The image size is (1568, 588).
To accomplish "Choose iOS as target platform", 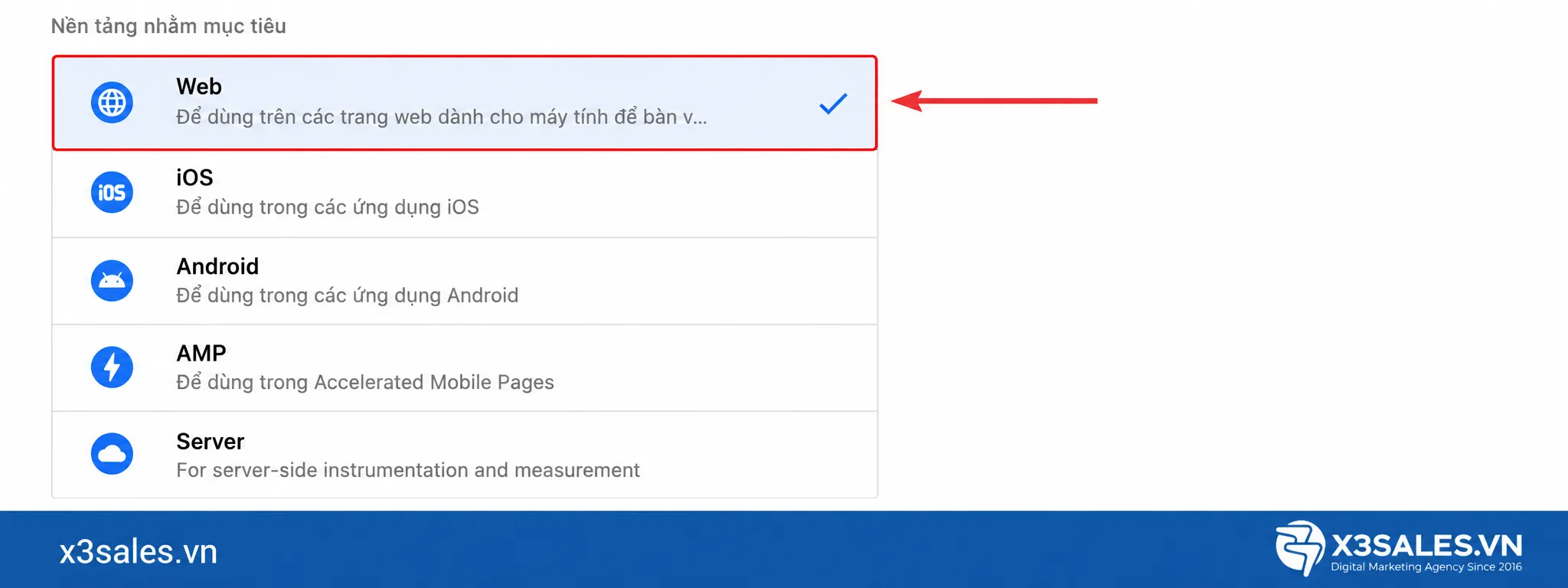I will 465,194.
